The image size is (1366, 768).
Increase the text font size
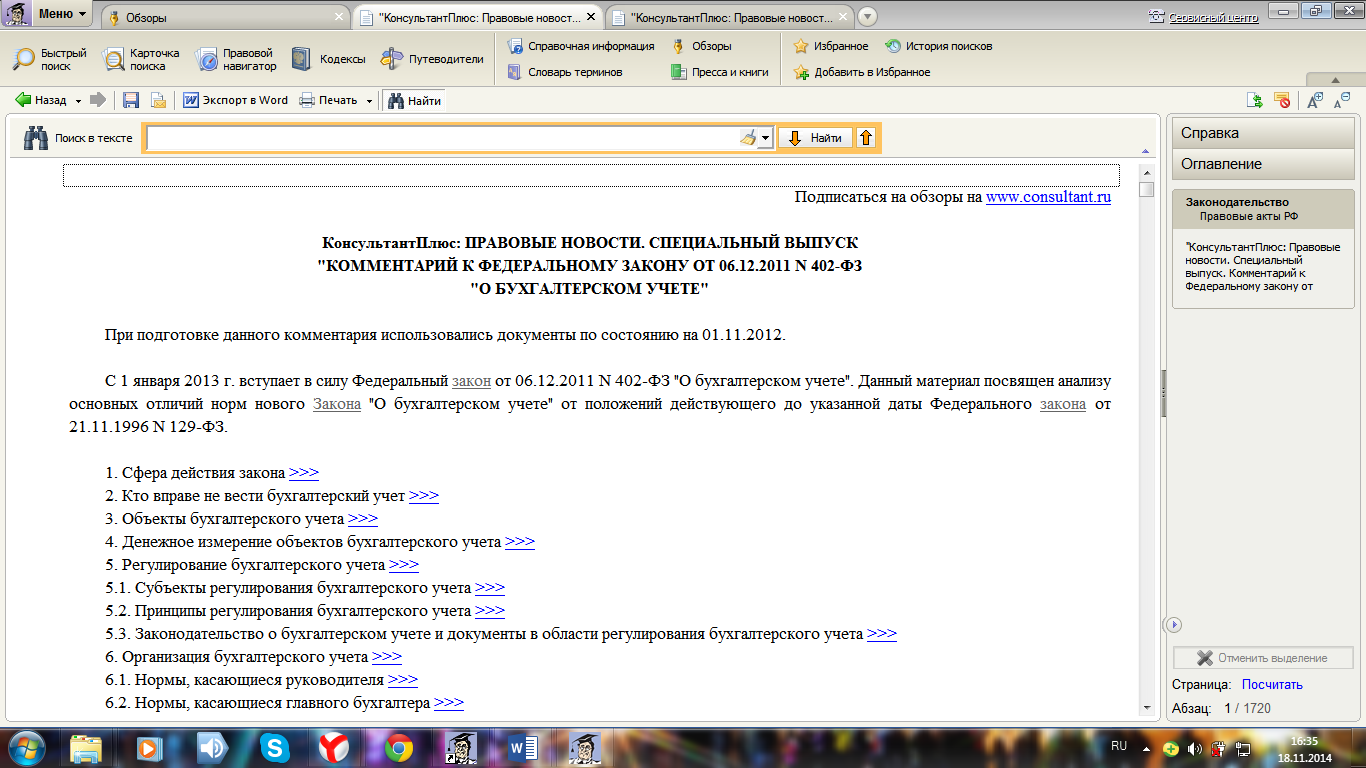[1316, 100]
